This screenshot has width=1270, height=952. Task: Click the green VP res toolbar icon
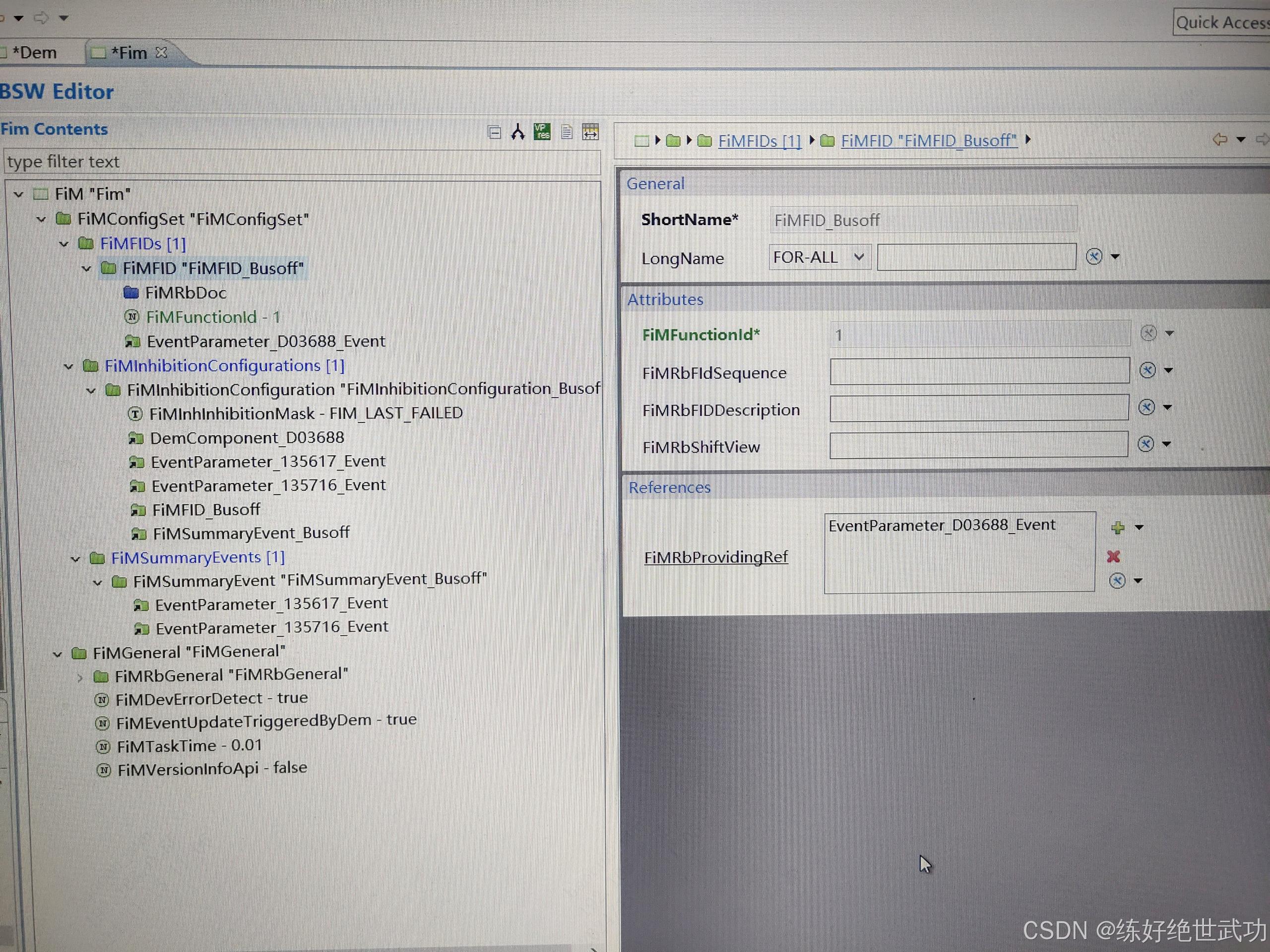pyautogui.click(x=542, y=132)
